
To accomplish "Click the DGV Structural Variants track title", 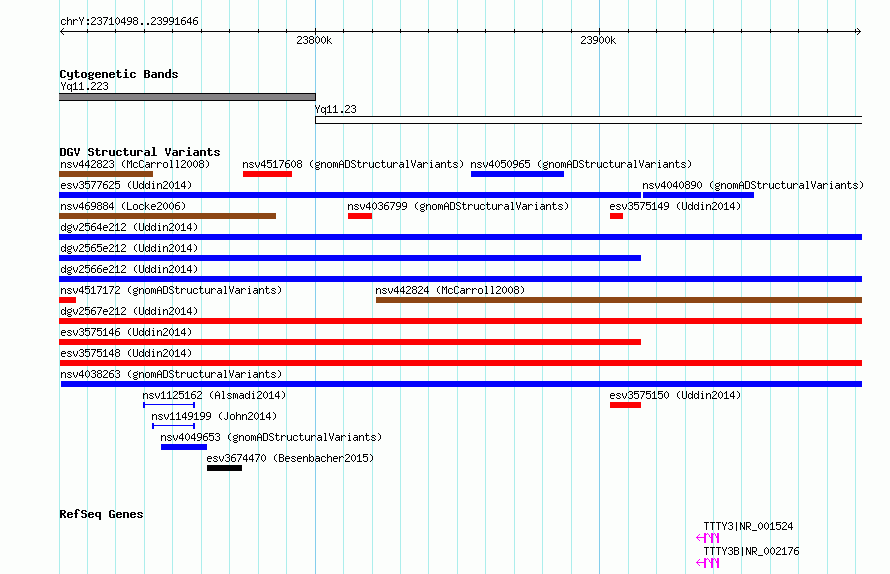I will point(140,152).
